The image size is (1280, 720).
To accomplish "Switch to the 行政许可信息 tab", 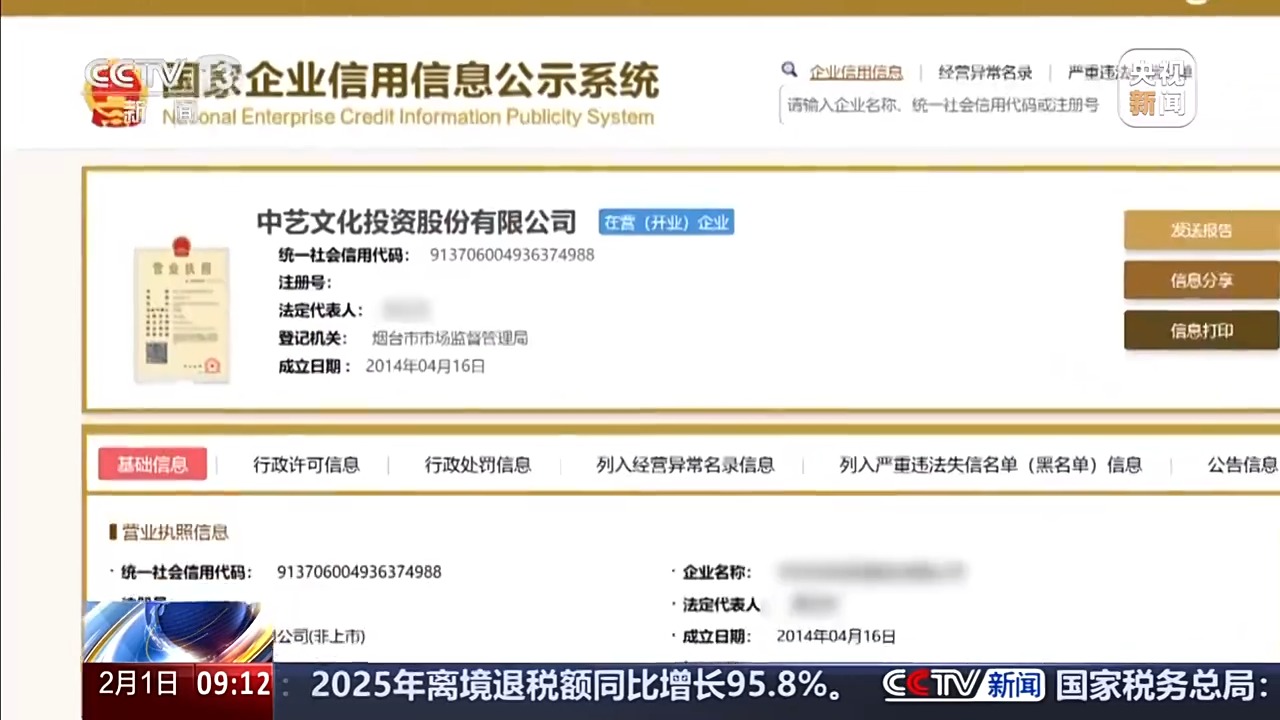I will coord(306,465).
